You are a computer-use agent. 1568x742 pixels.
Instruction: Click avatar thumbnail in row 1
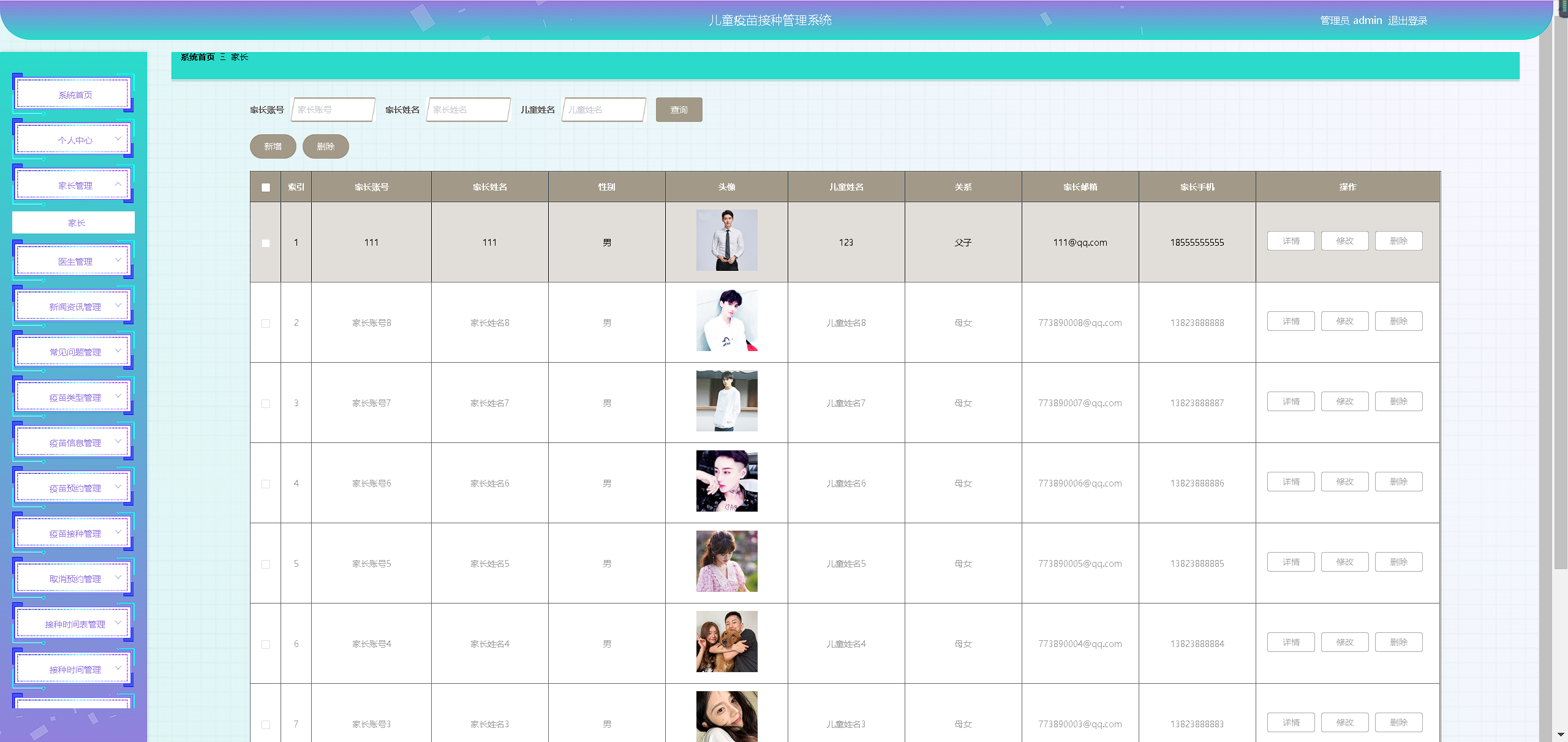pos(726,240)
